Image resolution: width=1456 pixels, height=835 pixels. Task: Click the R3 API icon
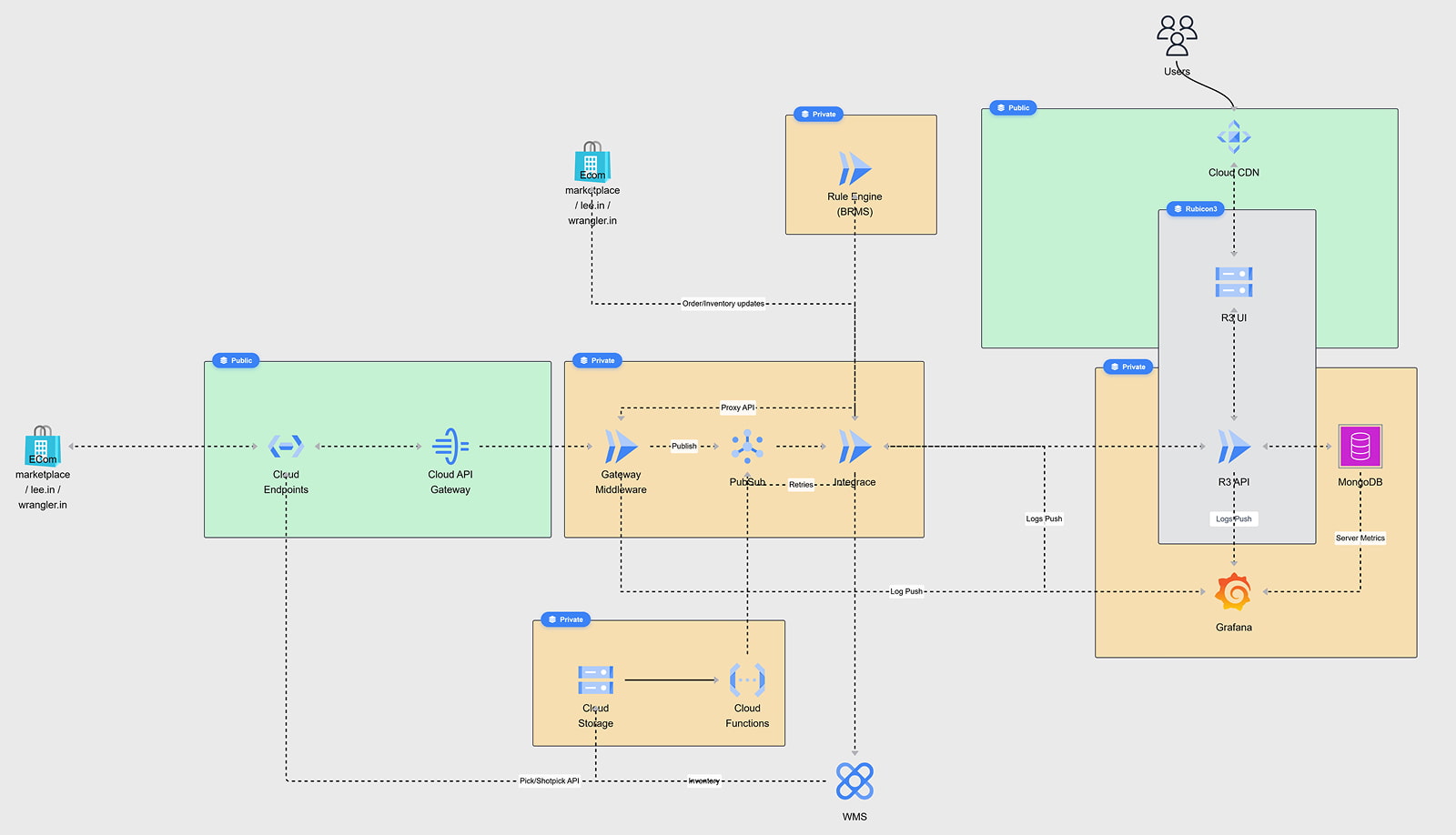[x=1234, y=447]
